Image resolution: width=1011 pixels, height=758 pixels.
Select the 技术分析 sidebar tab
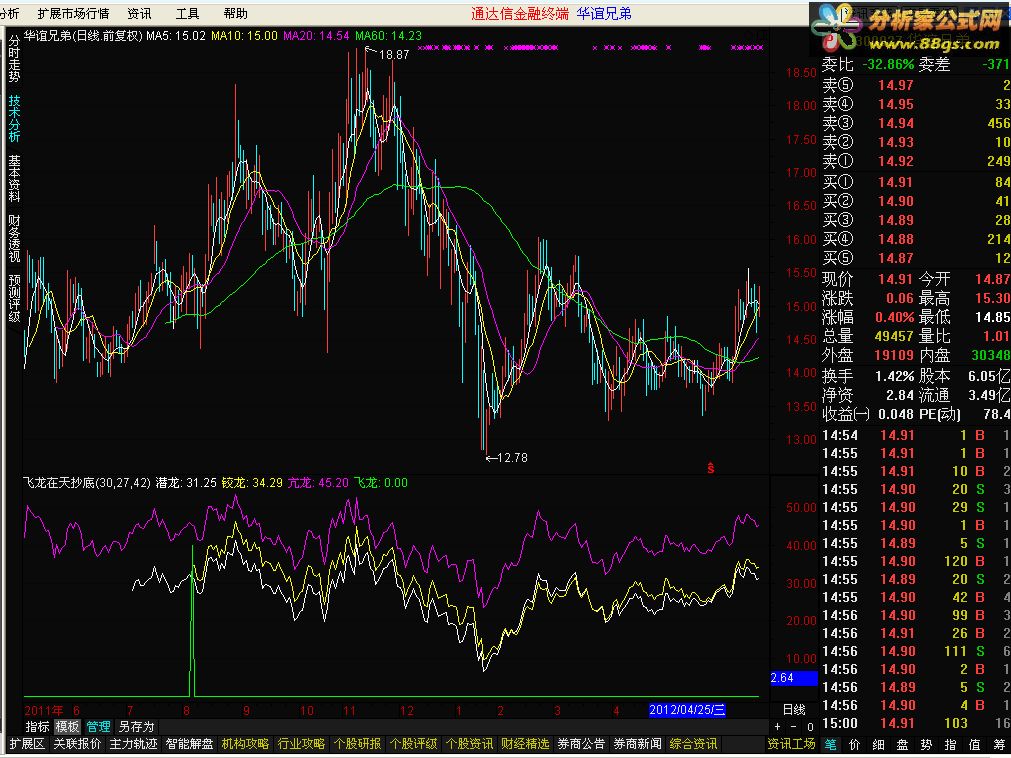pos(14,119)
